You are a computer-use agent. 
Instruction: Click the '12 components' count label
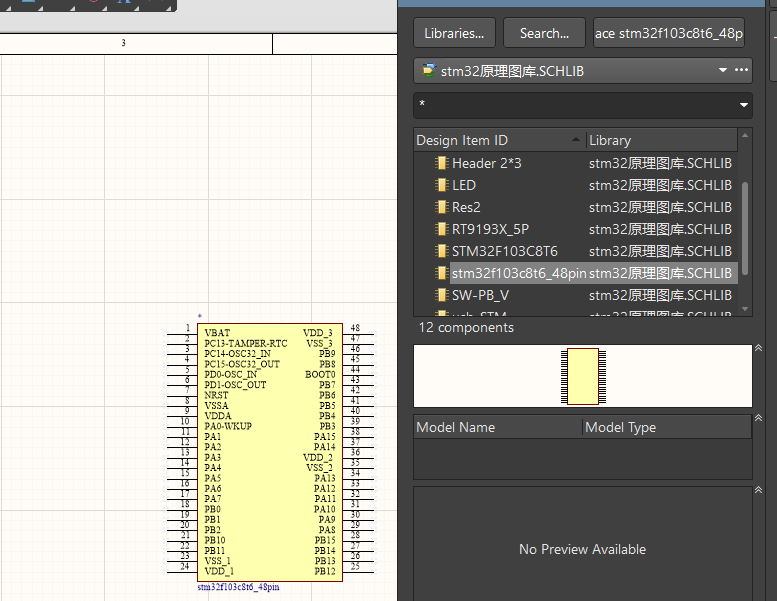466,328
